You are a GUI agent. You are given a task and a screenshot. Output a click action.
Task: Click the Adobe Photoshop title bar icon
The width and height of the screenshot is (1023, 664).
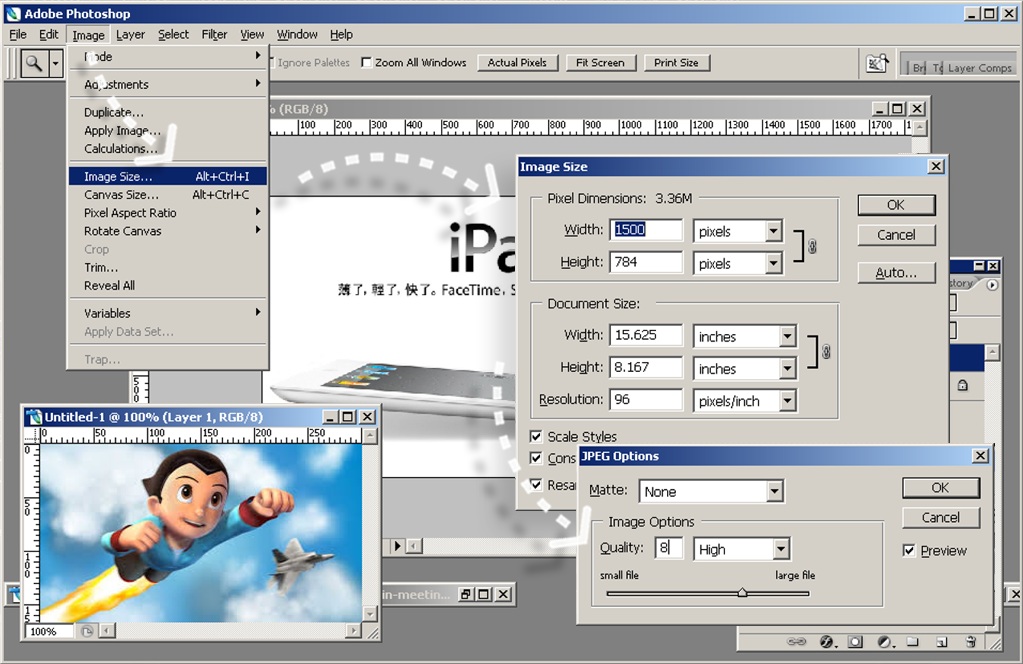[13, 13]
